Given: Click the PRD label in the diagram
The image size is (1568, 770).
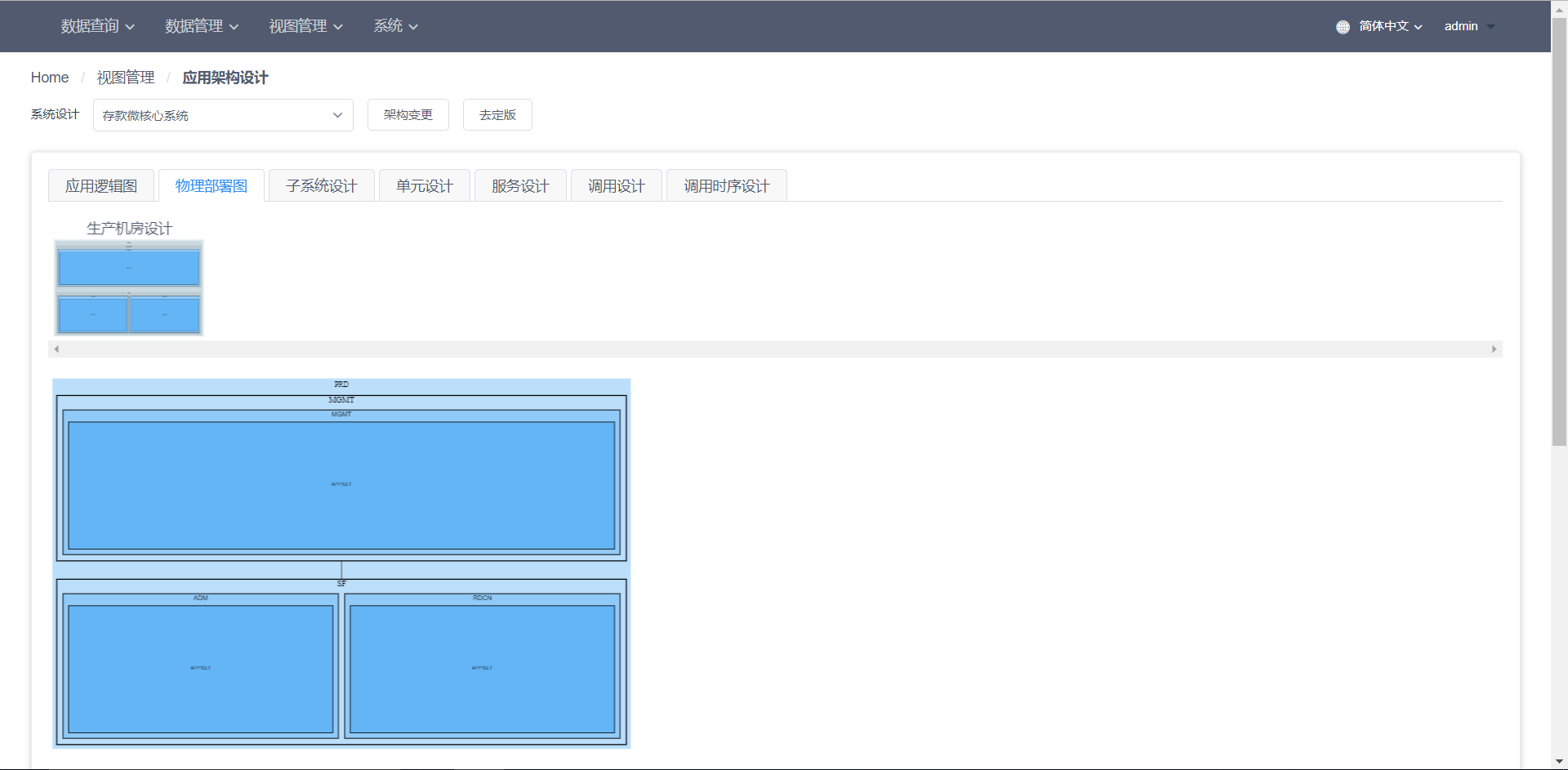Looking at the screenshot, I should 341,384.
